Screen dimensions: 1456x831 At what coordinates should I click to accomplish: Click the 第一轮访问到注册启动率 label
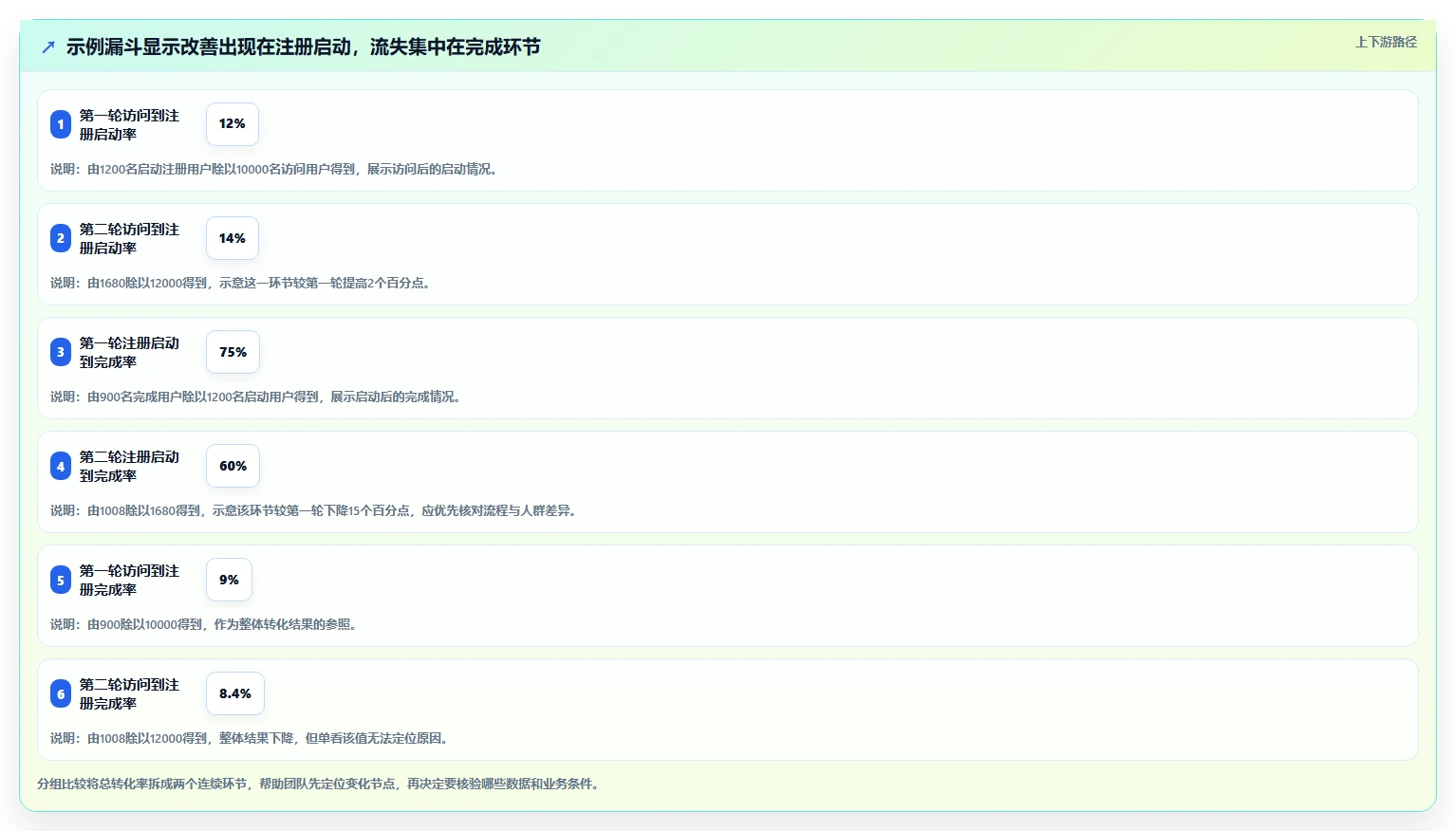(x=129, y=124)
